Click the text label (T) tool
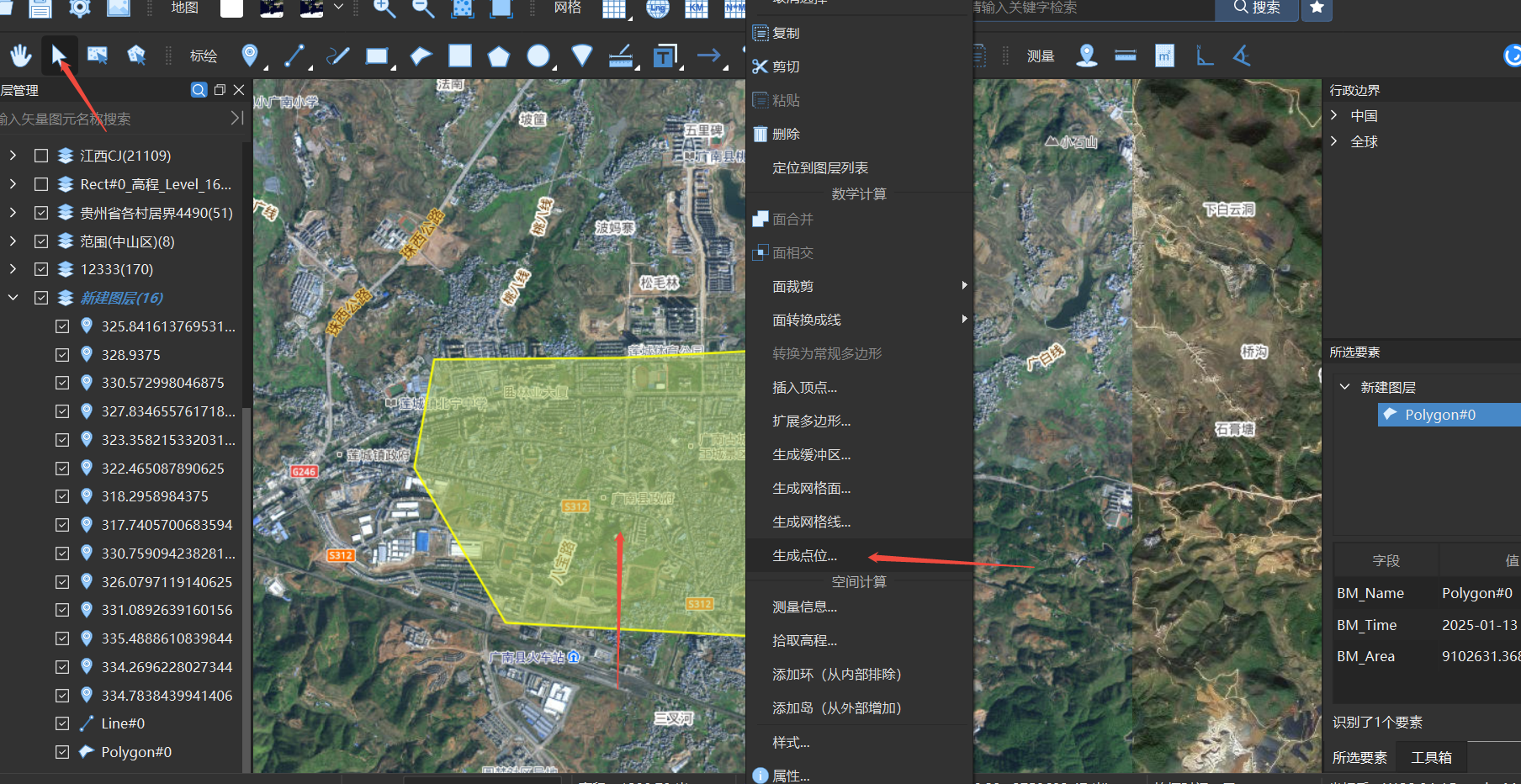This screenshot has height=784, width=1521. tap(665, 56)
